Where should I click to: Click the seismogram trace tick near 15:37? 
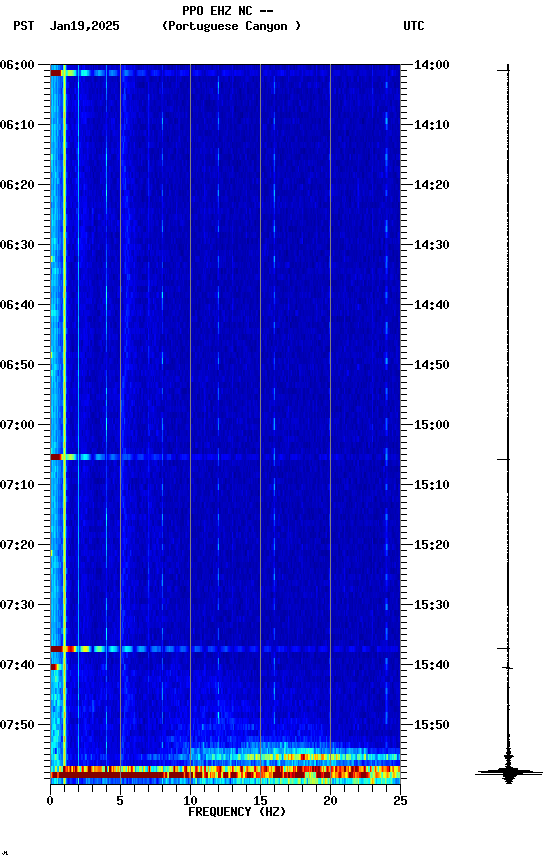pyautogui.click(x=504, y=649)
